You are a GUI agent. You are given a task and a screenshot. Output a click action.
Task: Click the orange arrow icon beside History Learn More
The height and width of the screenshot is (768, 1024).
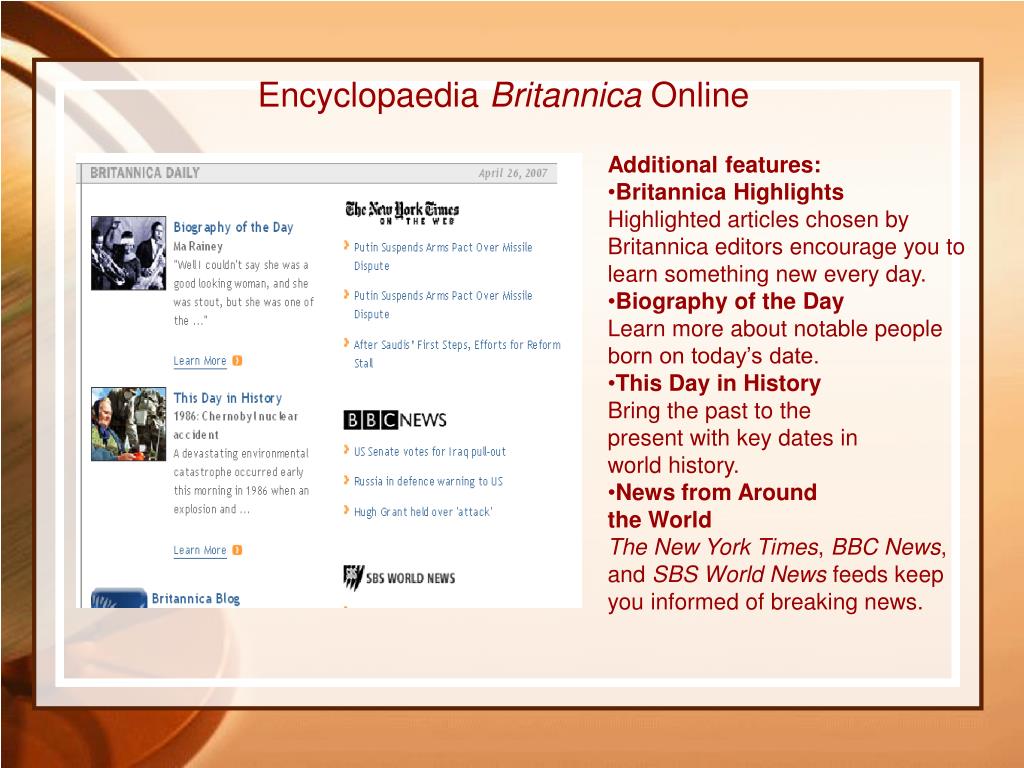[237, 550]
